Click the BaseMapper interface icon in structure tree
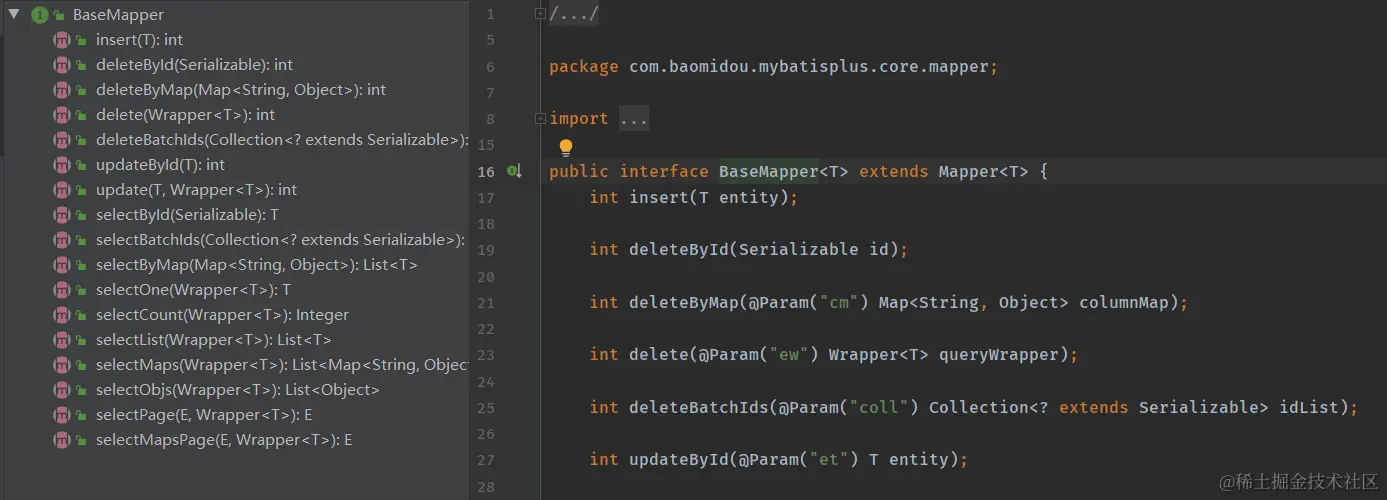Viewport: 1387px width, 500px height. [x=40, y=15]
